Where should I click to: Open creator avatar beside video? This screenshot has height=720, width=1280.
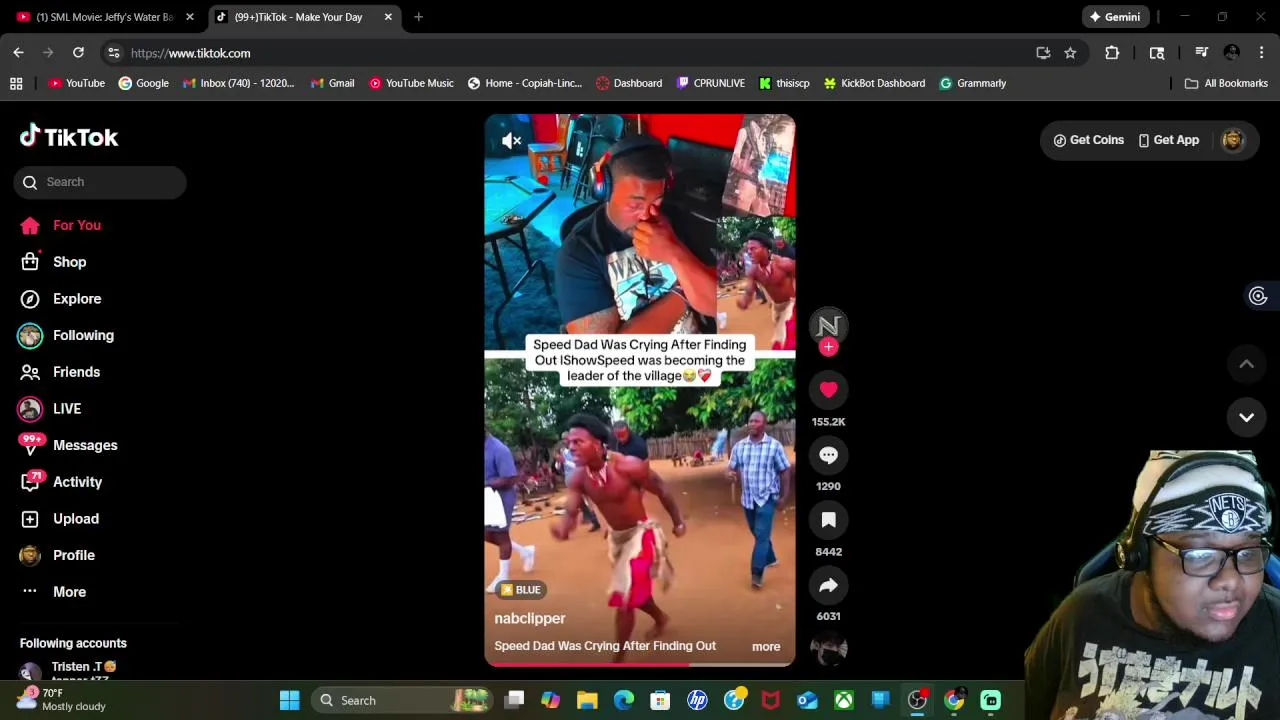[828, 325]
